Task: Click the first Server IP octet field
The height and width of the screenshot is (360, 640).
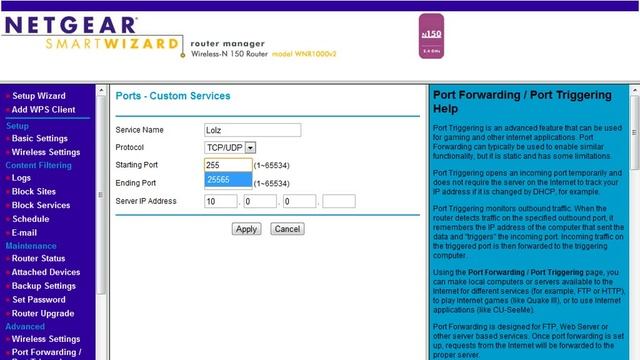Action: pos(220,201)
